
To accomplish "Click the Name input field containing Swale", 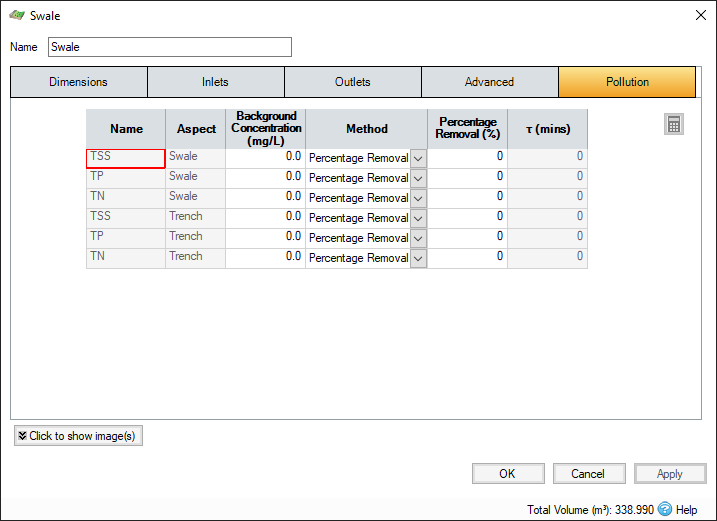I will (170, 47).
